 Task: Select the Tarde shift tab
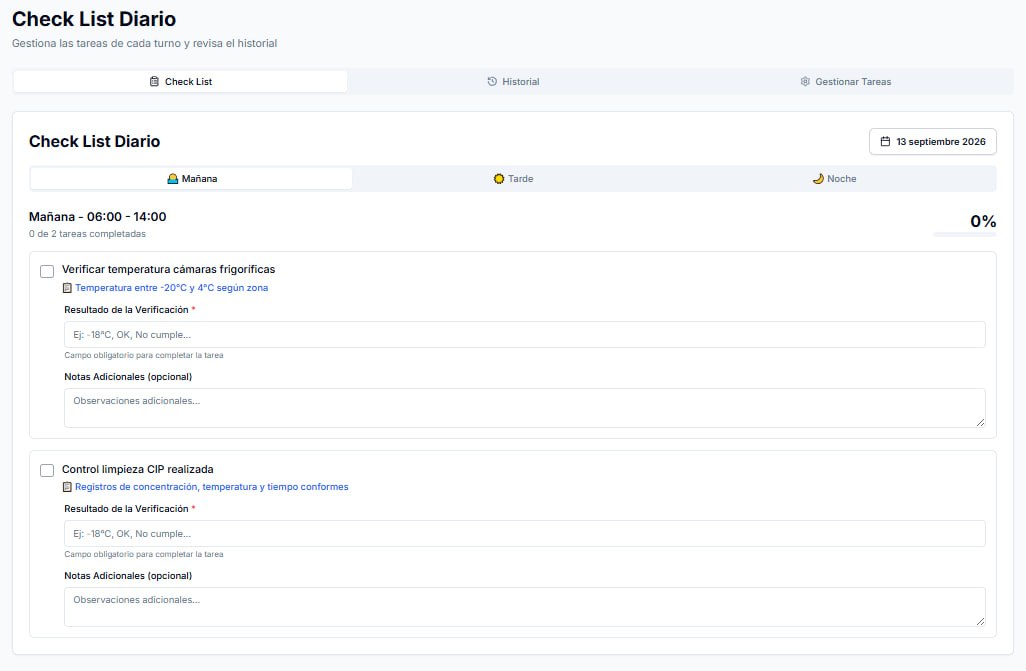[x=513, y=179]
